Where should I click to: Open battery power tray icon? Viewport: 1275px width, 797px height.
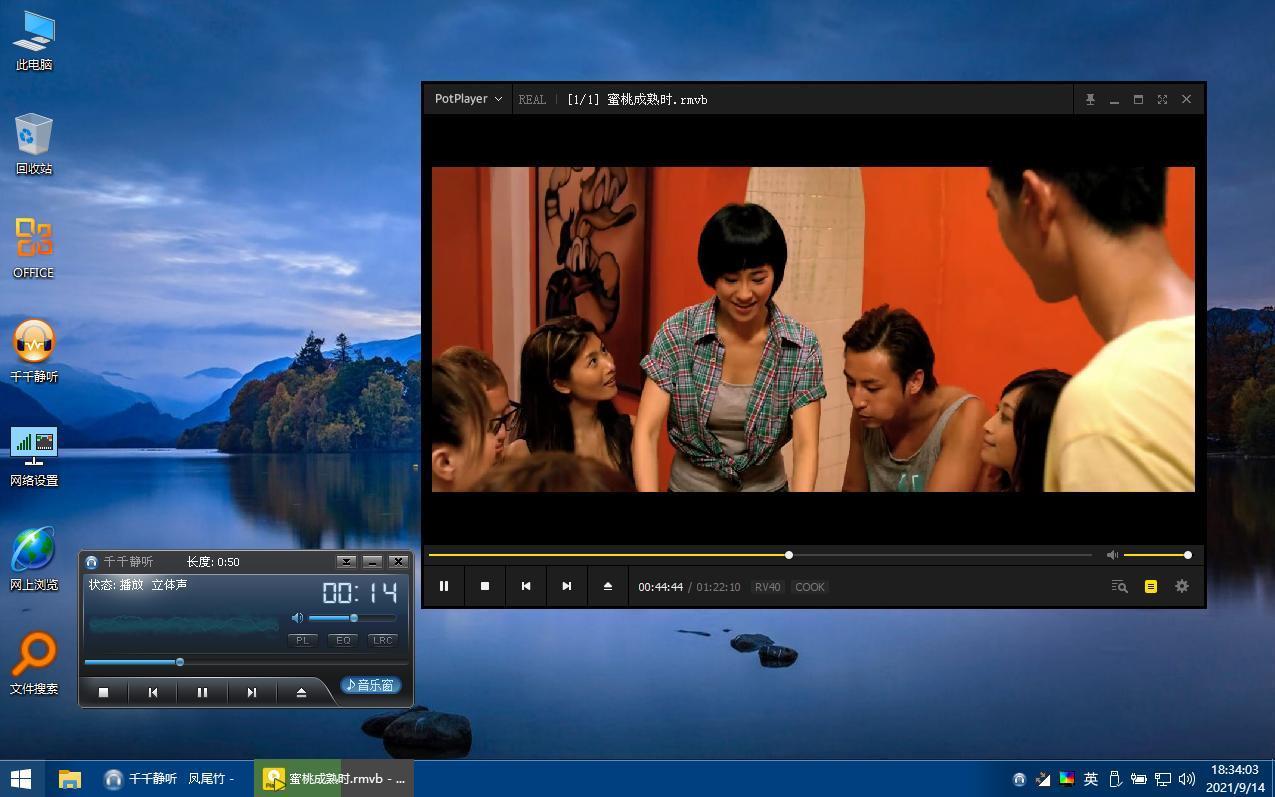click(x=1139, y=779)
